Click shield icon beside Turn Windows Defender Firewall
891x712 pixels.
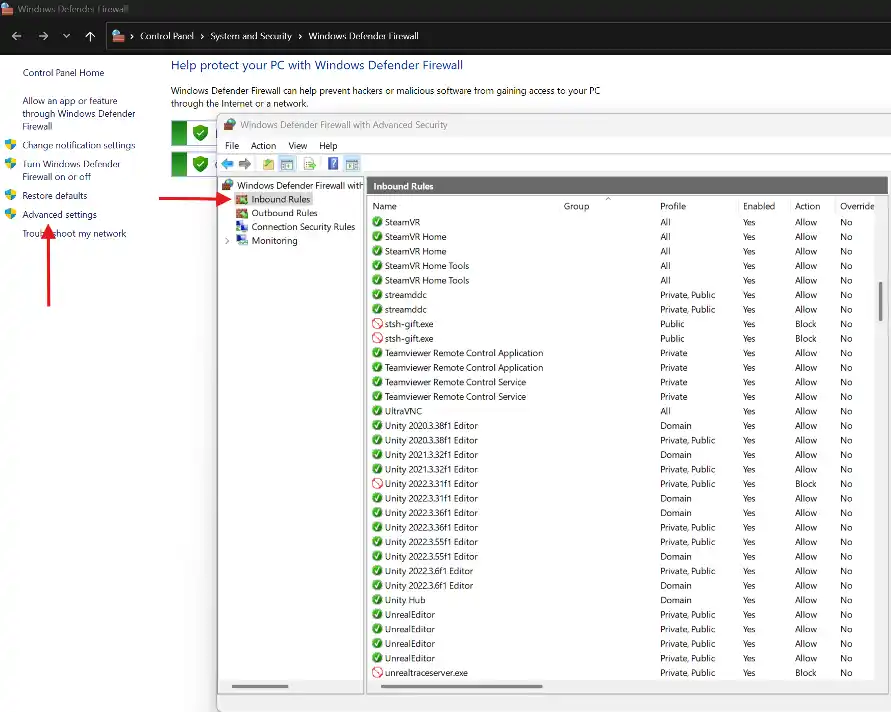pos(10,164)
